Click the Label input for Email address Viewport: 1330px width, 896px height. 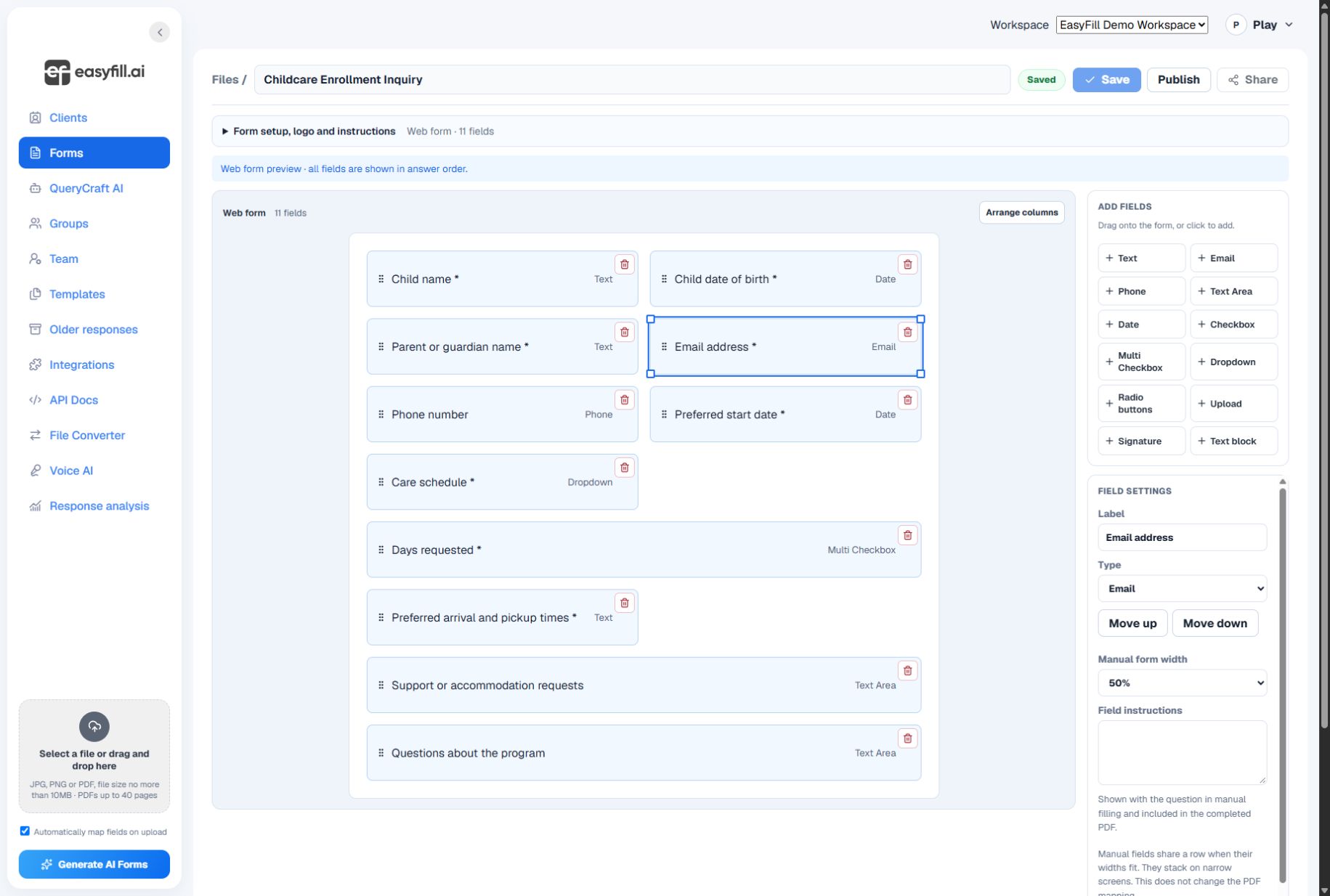pos(1182,537)
